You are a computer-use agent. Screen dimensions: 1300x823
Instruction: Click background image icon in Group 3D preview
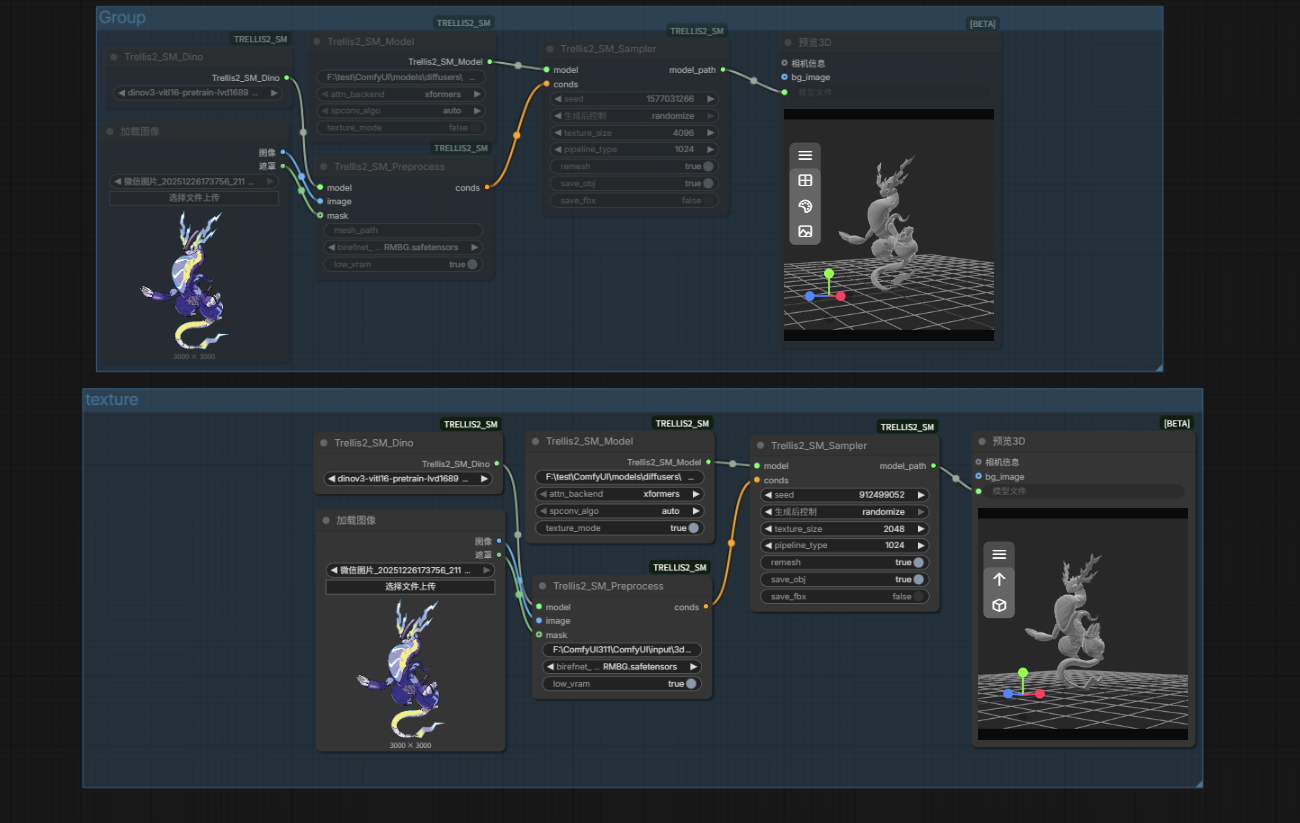tap(805, 231)
